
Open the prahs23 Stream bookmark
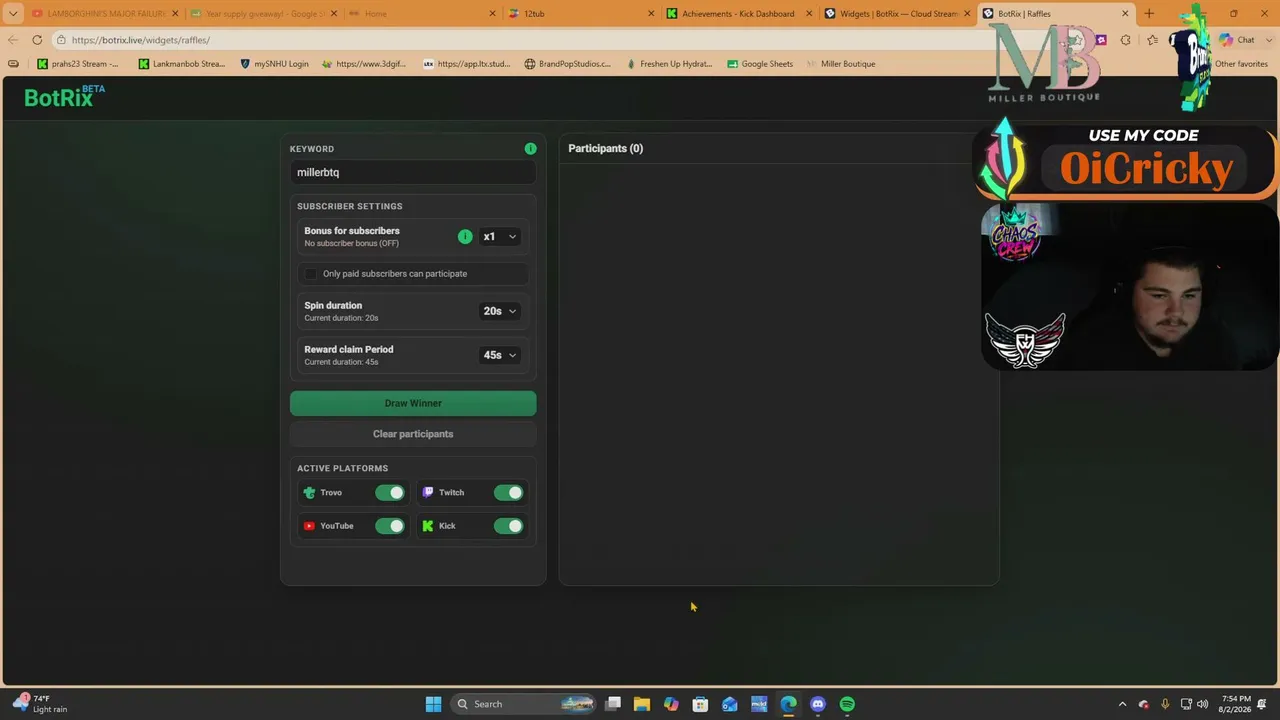[78, 64]
